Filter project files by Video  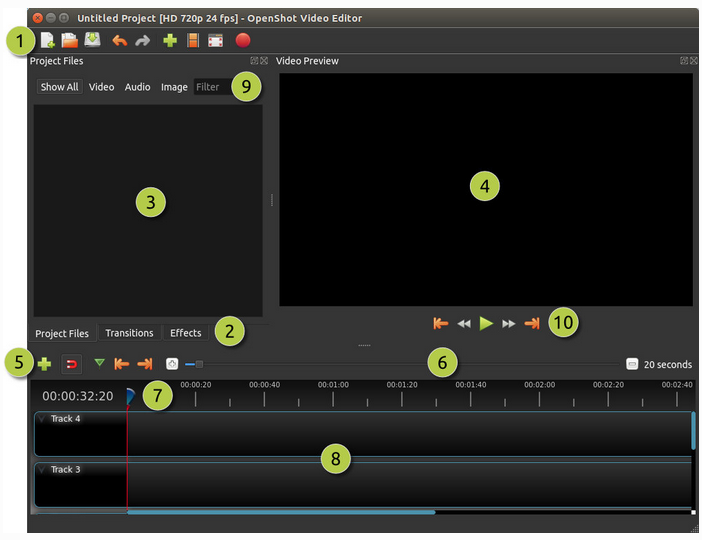[101, 87]
